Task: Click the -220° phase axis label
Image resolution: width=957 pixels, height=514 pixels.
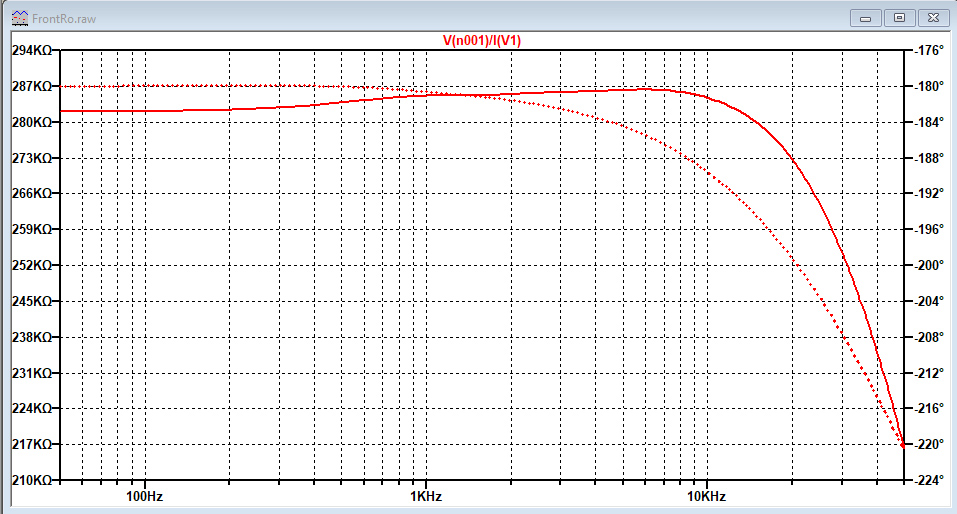Action: (929, 444)
